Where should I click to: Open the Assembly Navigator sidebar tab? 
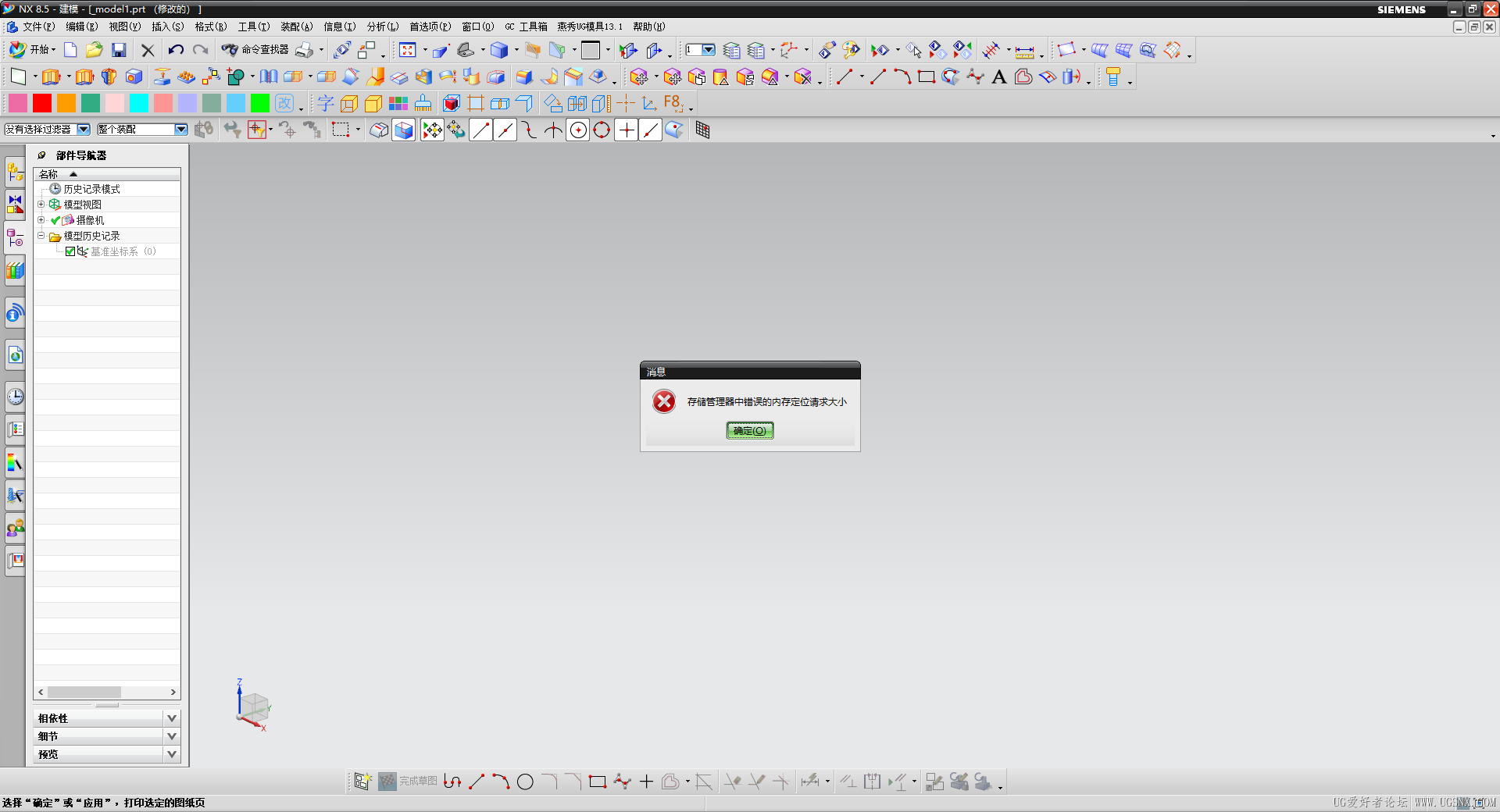[x=15, y=172]
